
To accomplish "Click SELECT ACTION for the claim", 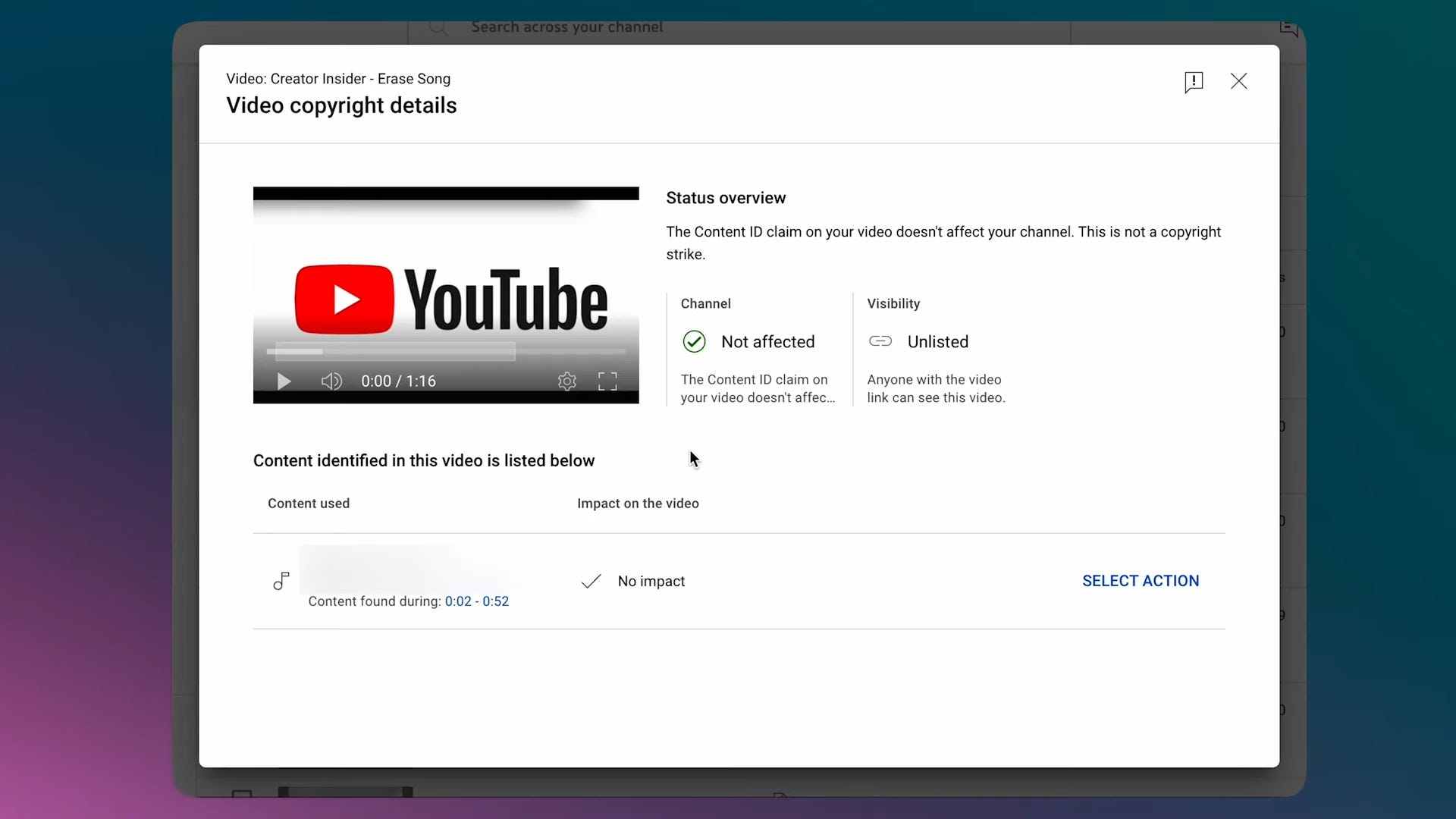I will click(1141, 581).
